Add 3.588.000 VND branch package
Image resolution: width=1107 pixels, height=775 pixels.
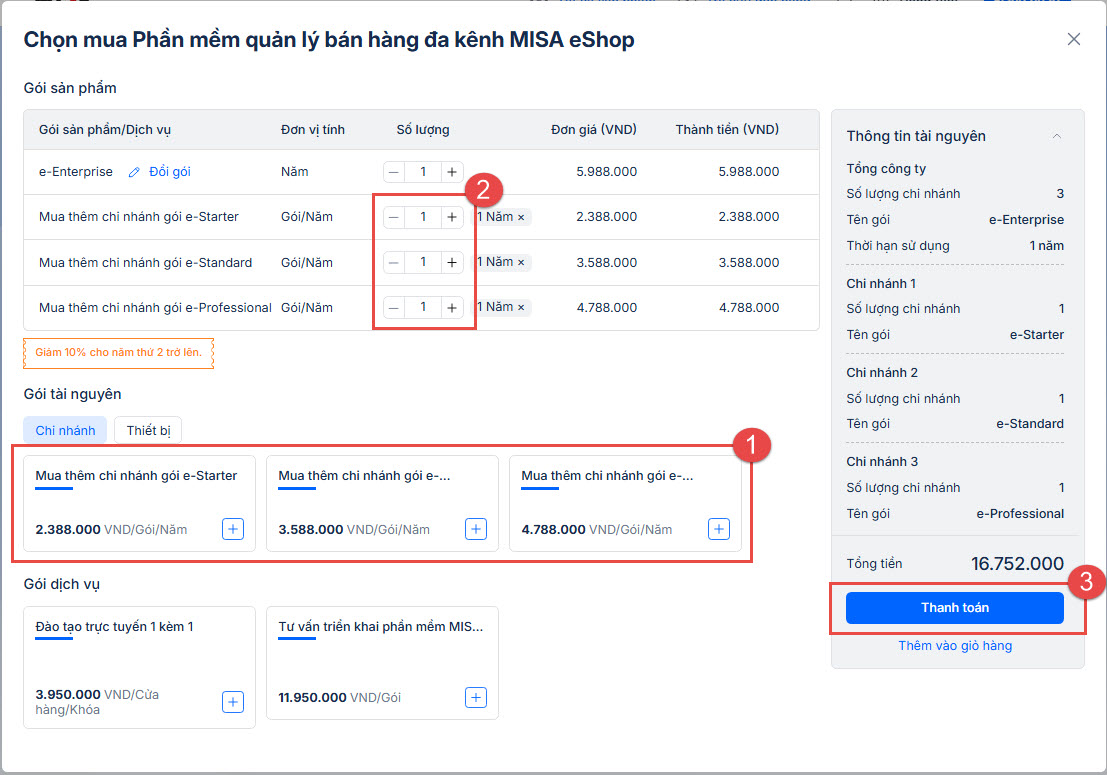[x=476, y=529]
